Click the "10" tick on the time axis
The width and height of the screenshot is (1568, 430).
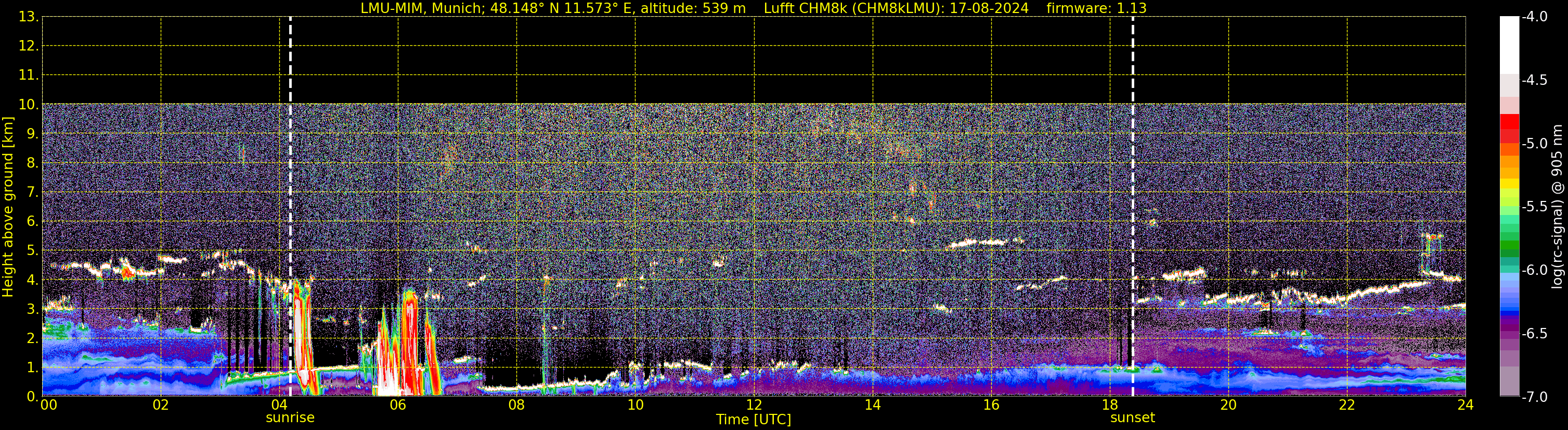(x=636, y=406)
